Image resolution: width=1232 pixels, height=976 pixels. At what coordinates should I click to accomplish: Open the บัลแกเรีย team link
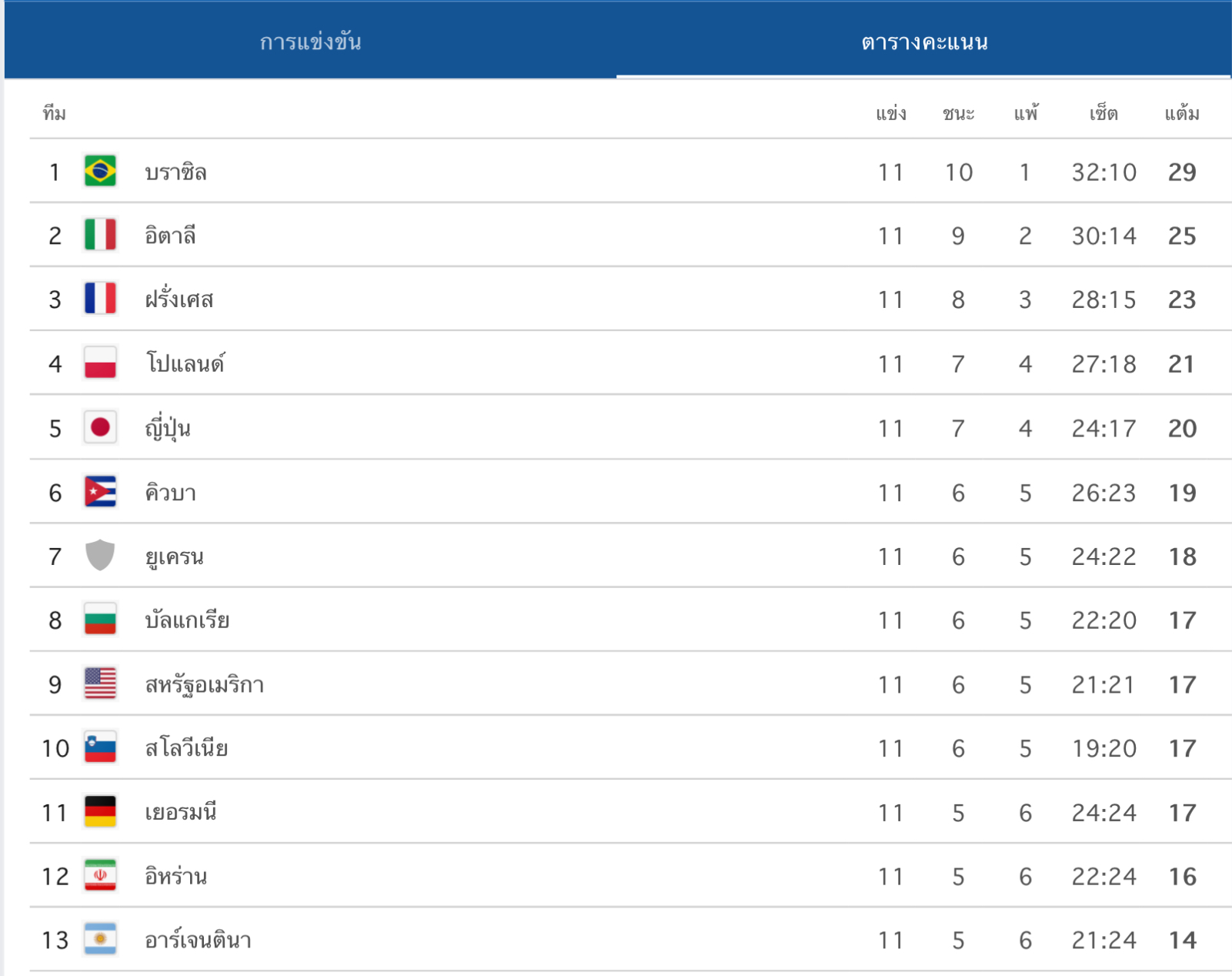point(187,620)
